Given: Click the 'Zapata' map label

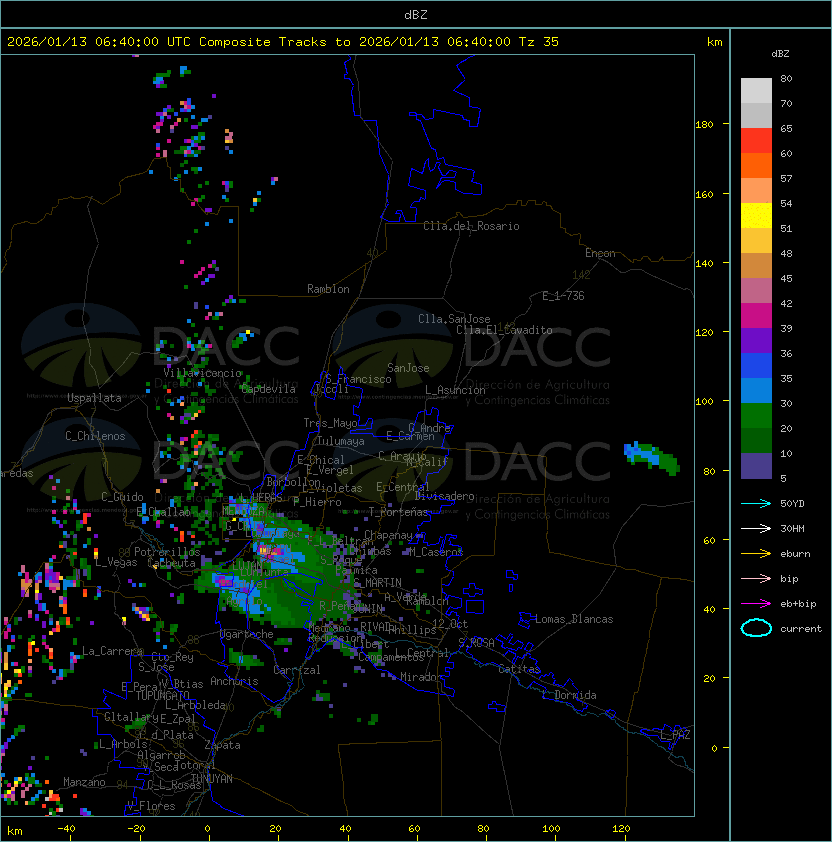Looking at the screenshot, I should 222,745.
